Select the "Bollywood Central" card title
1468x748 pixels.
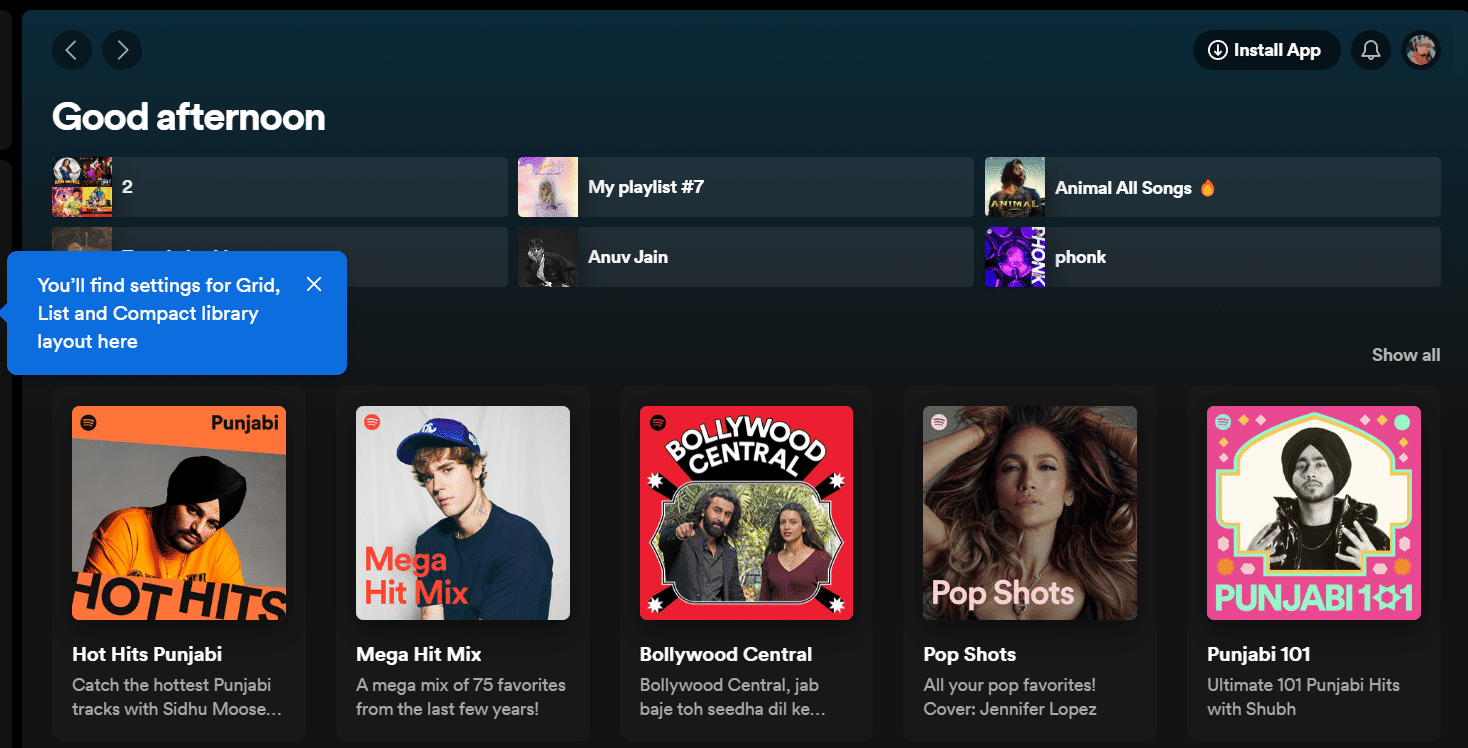[726, 655]
